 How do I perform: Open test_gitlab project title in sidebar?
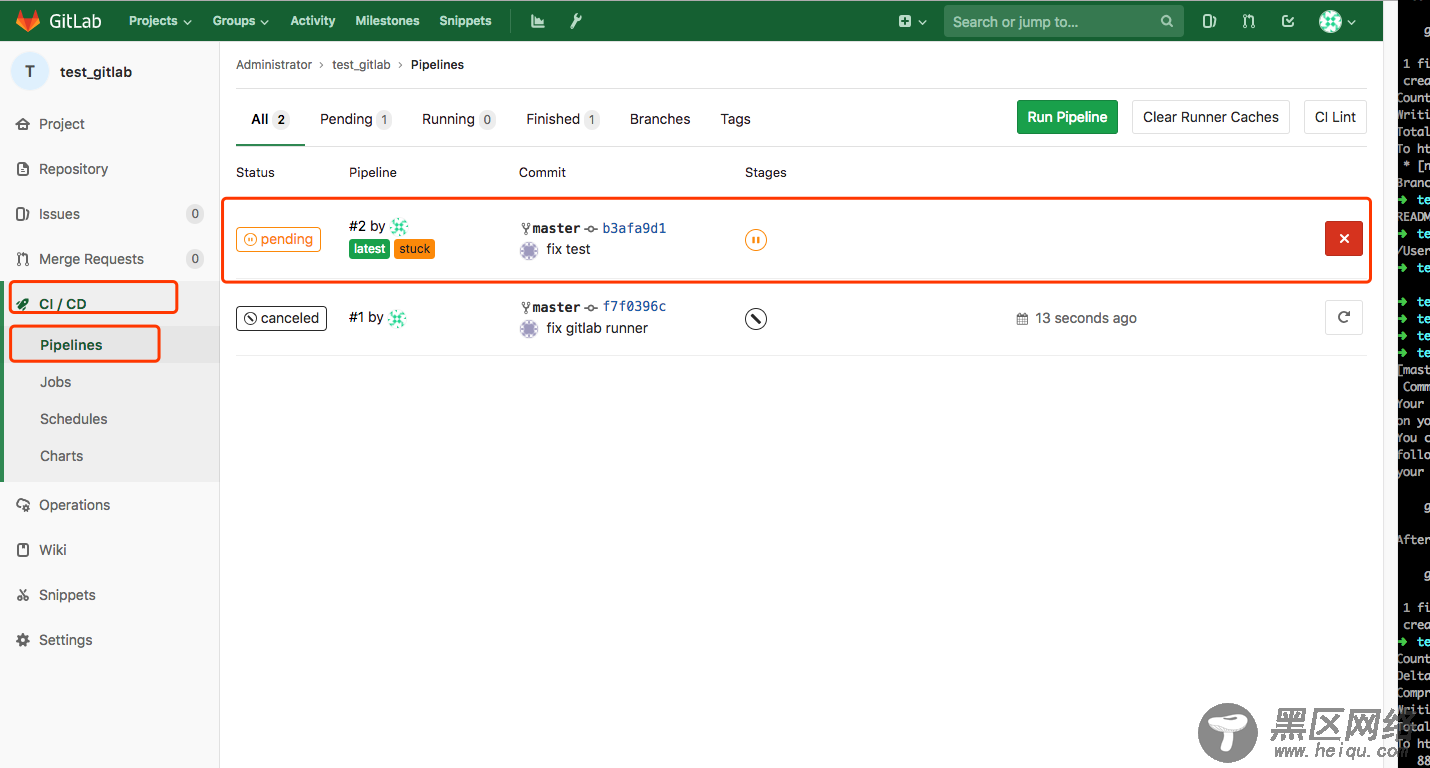[x=96, y=72]
